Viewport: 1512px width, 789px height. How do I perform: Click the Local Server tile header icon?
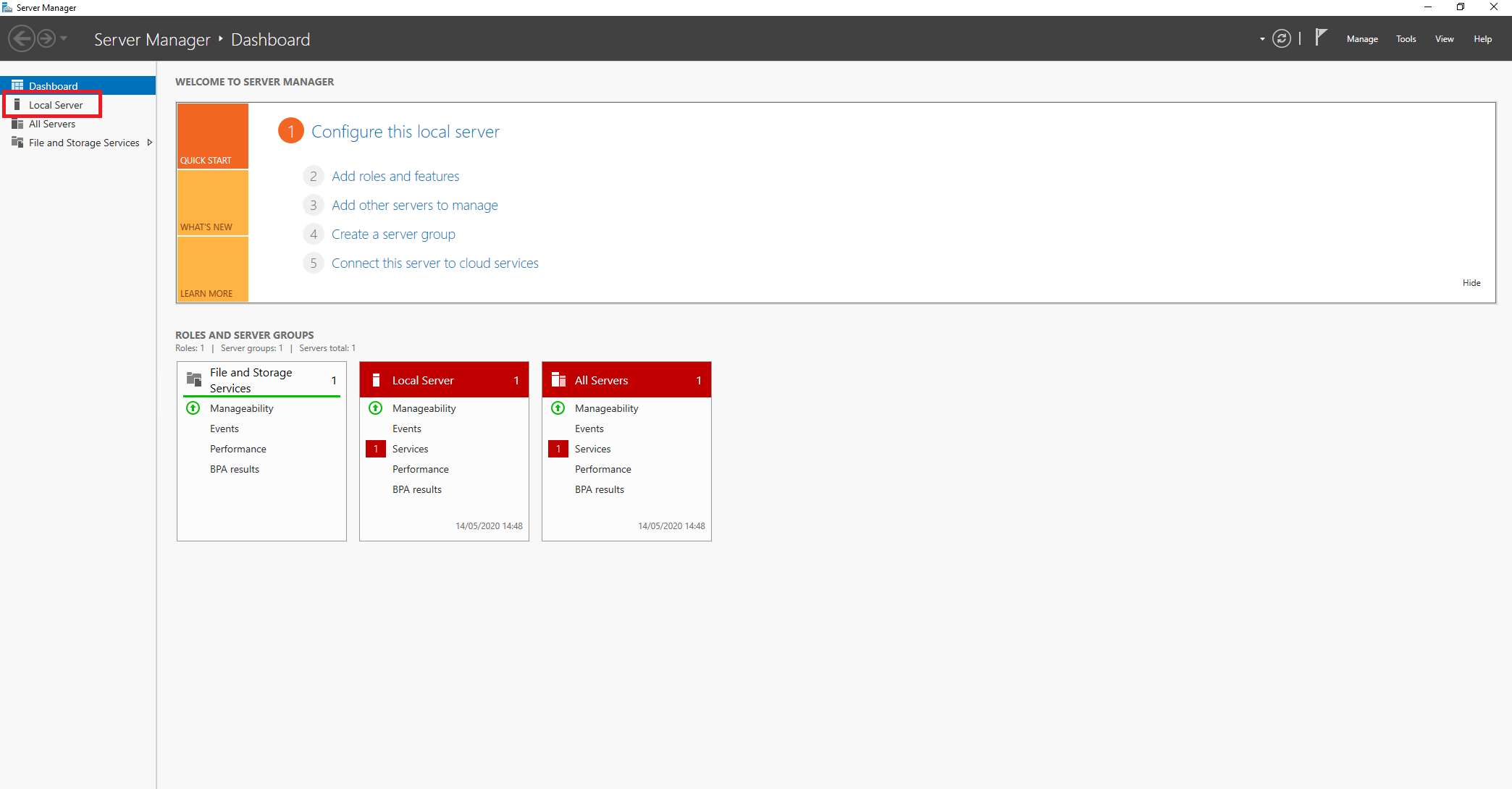click(x=376, y=380)
